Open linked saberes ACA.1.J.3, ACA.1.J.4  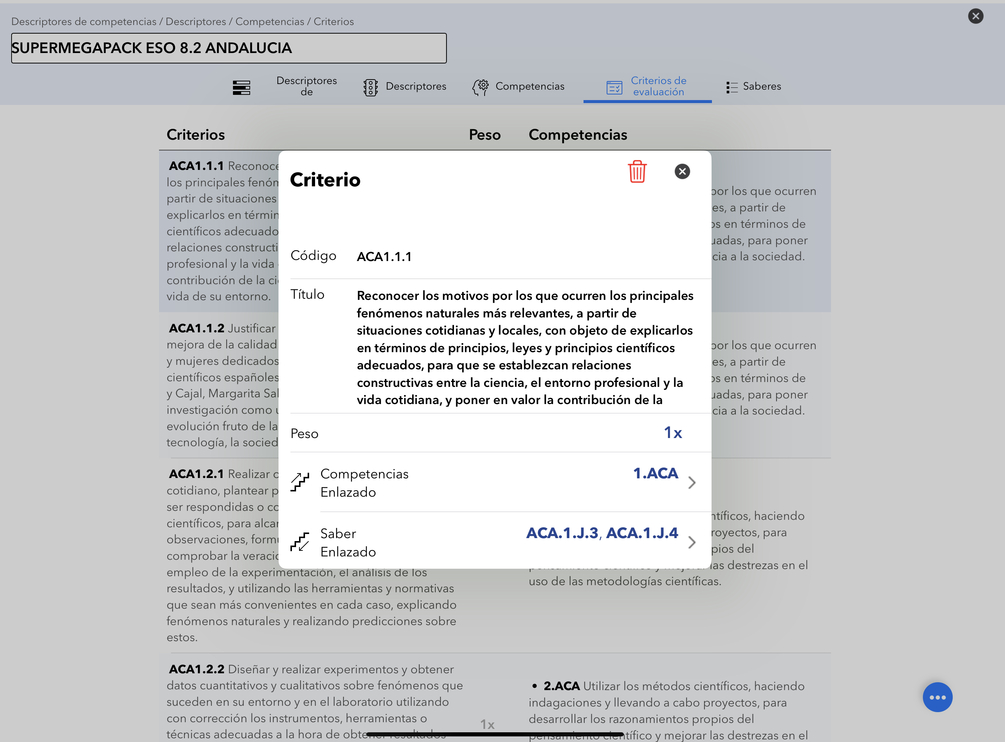tap(602, 533)
